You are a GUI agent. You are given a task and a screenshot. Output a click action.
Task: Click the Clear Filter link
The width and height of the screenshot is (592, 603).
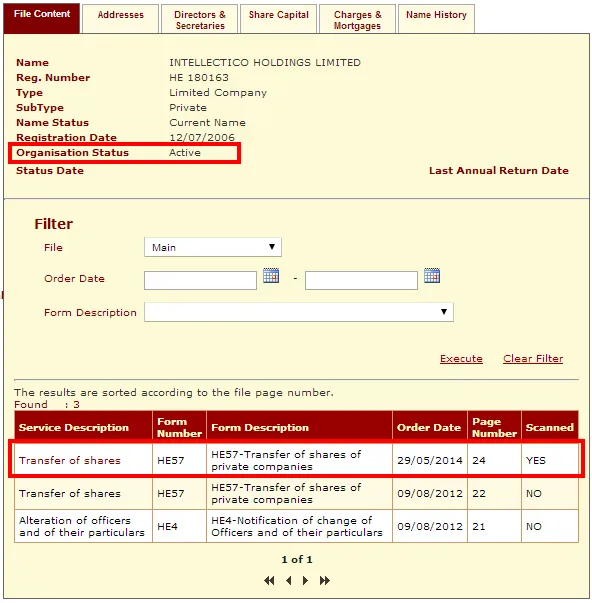(x=533, y=358)
